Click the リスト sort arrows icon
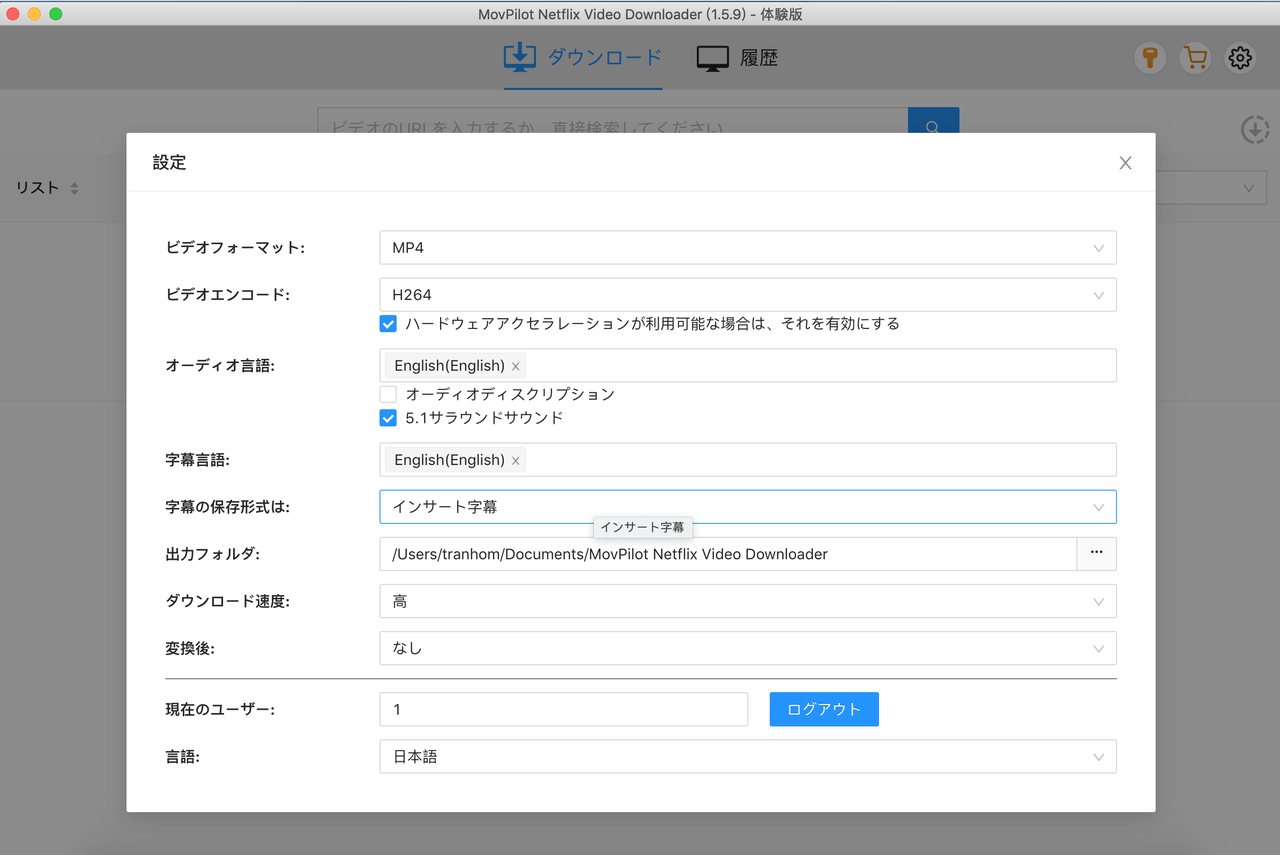 [74, 188]
